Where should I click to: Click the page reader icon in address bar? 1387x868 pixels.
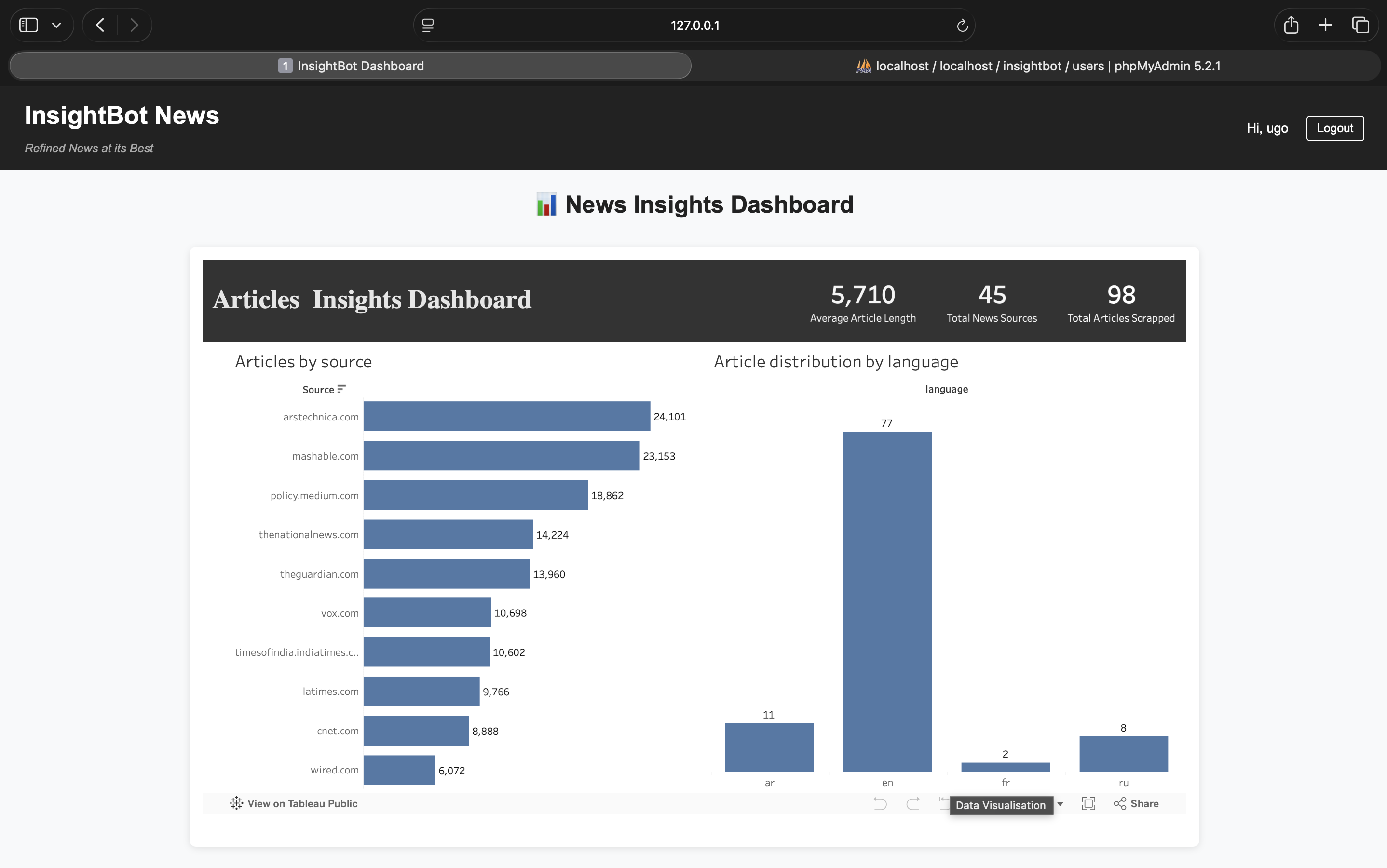tap(428, 25)
